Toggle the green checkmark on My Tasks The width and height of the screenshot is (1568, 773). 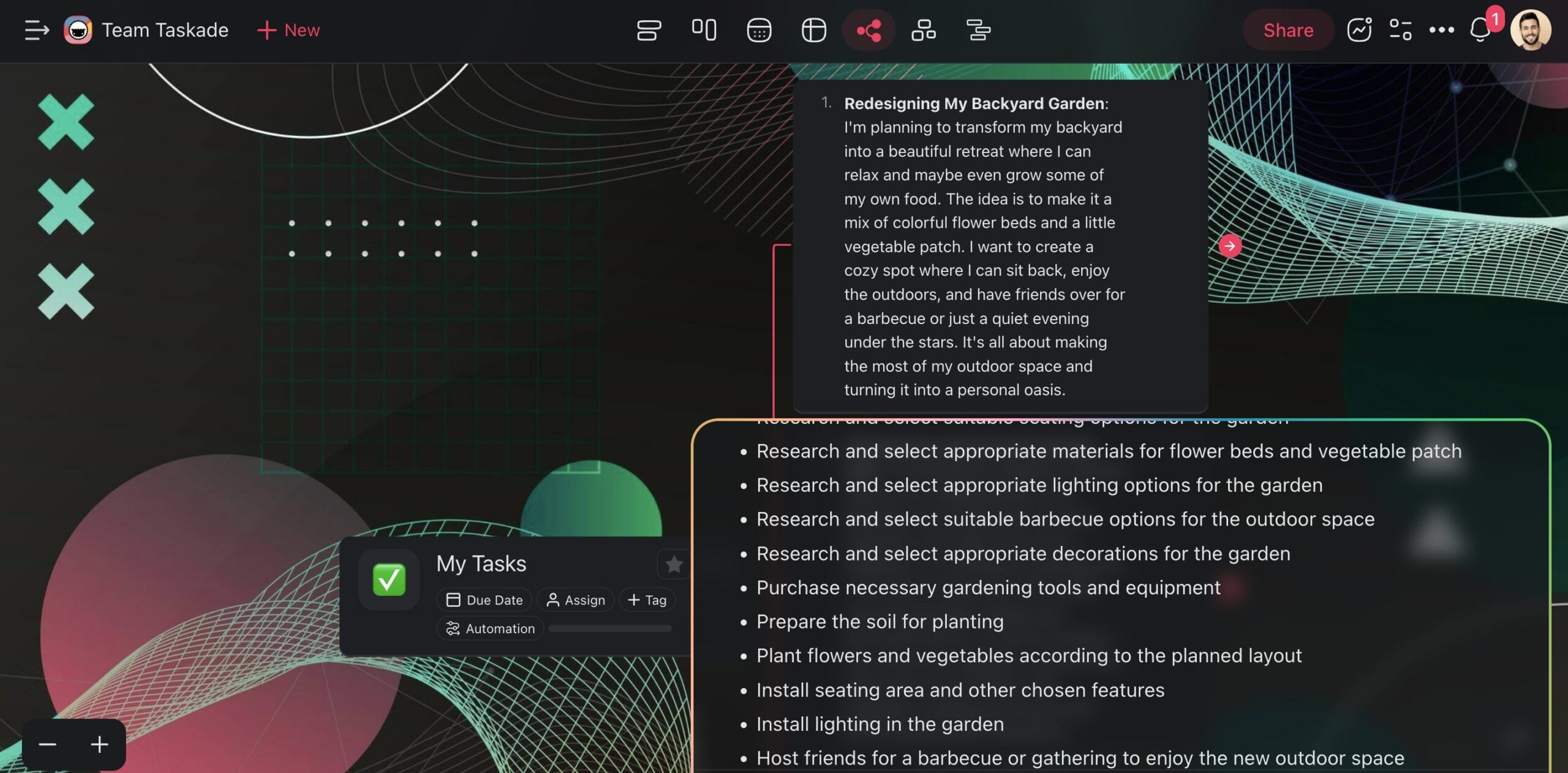[x=389, y=578]
